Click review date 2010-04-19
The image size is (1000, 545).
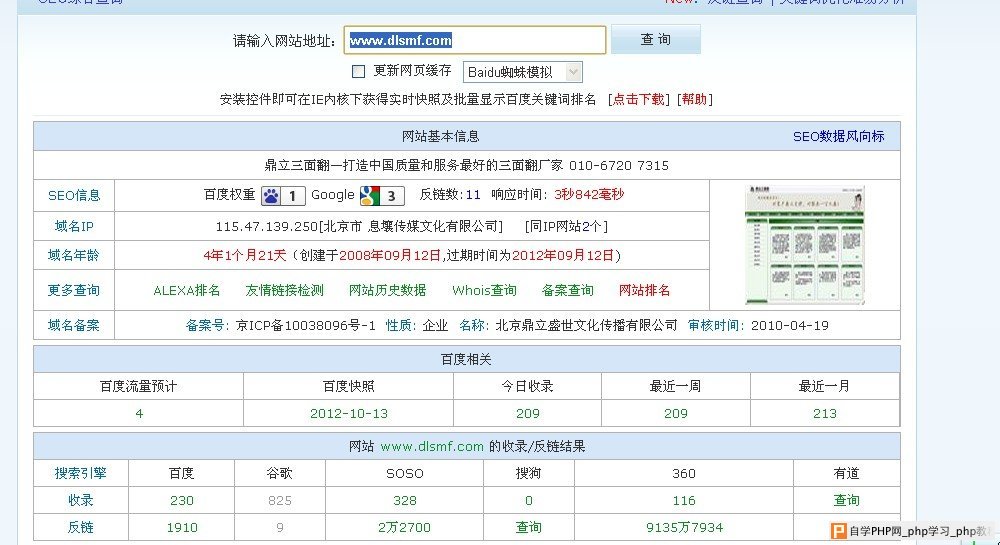pyautogui.click(x=790, y=326)
